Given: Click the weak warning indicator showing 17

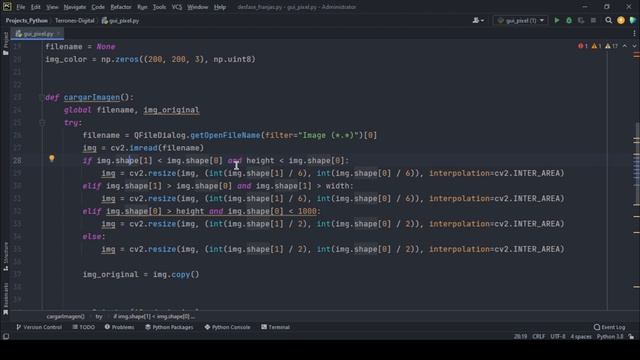Looking at the screenshot, I should (x=611, y=46).
